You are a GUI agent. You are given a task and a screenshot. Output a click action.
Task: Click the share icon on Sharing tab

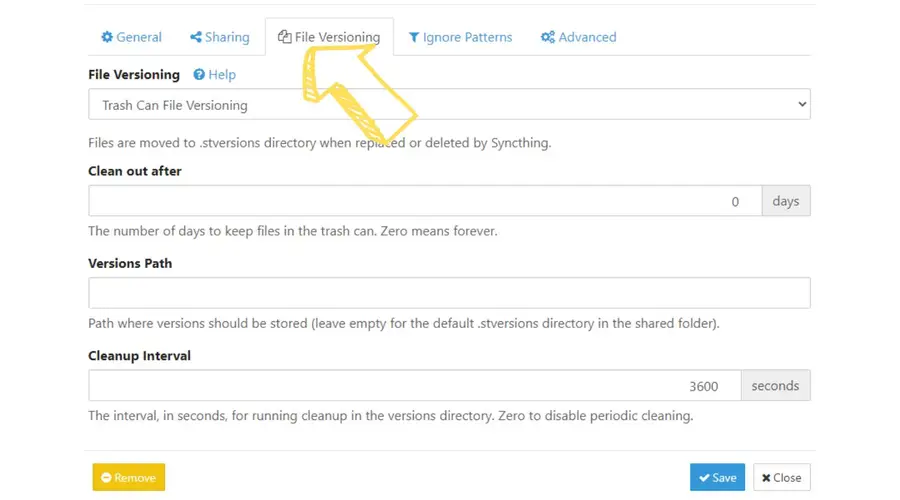(196, 38)
